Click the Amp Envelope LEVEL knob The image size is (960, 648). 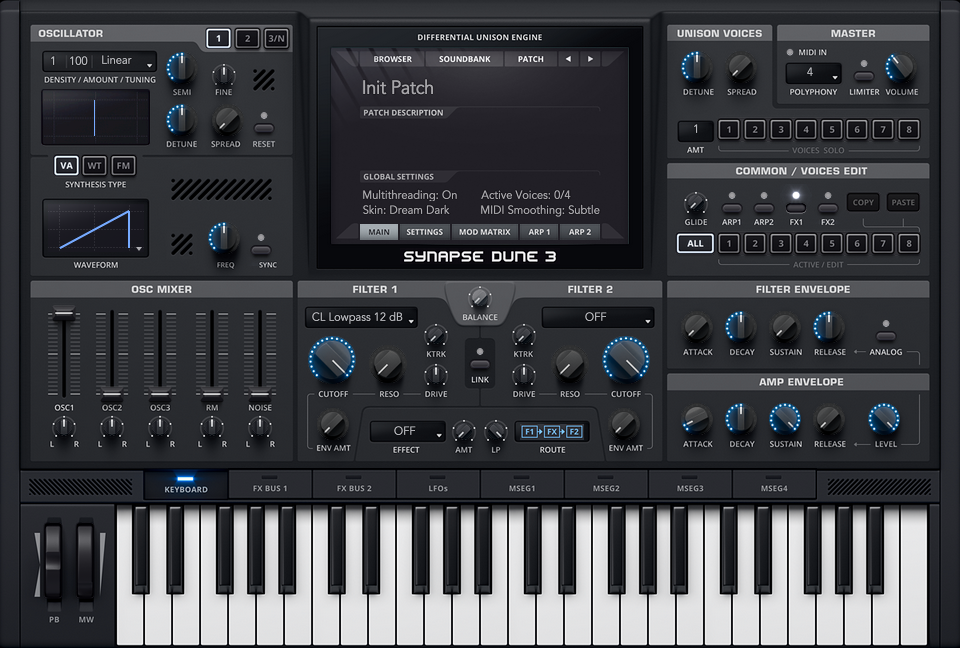[x=884, y=419]
